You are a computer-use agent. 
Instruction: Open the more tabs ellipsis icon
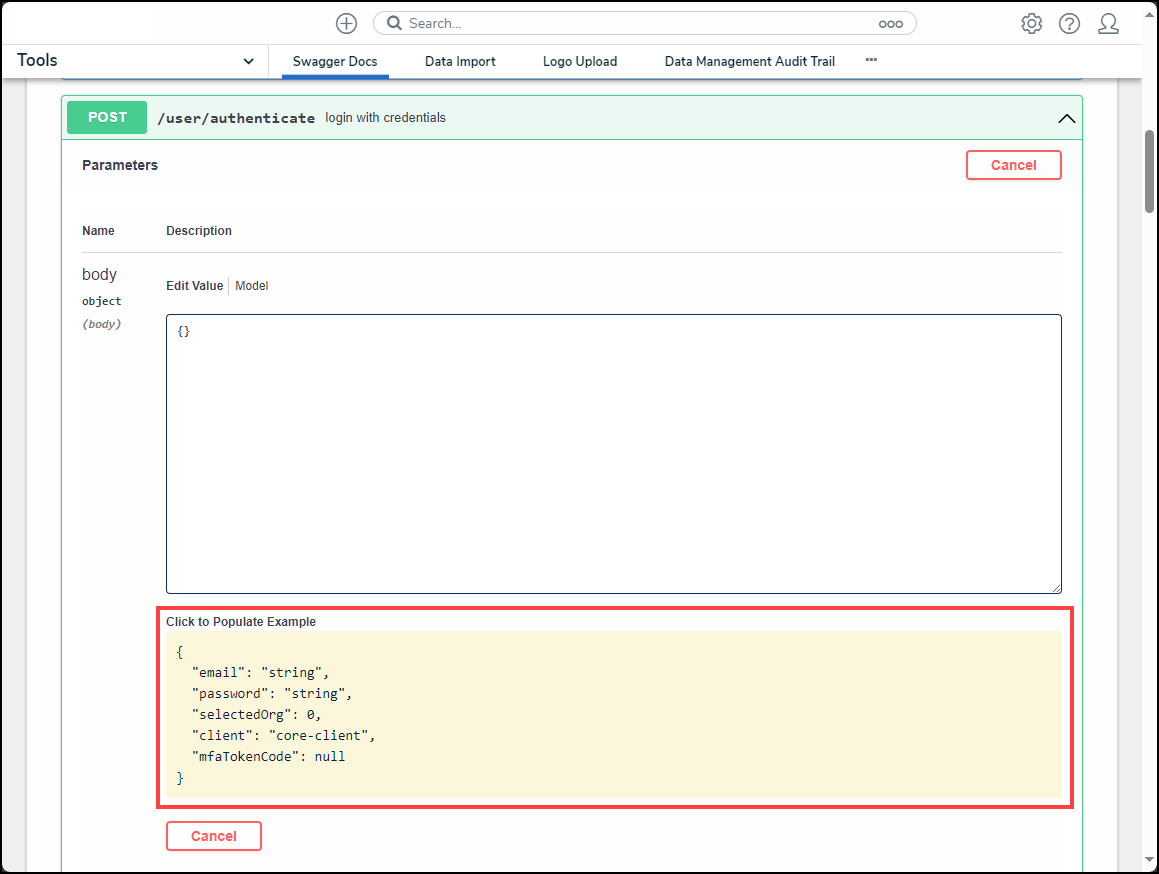point(871,61)
